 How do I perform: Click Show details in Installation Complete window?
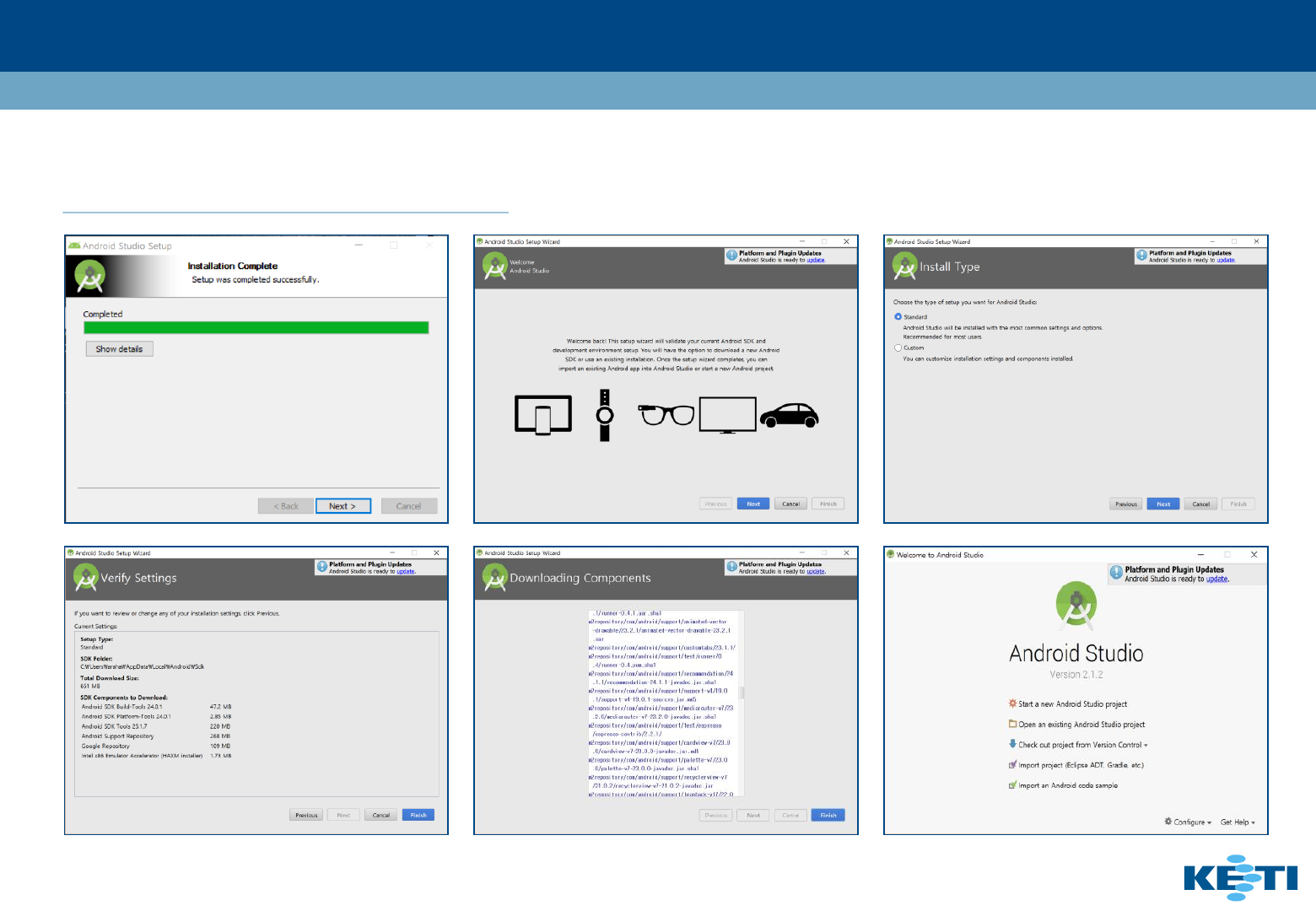[119, 349]
